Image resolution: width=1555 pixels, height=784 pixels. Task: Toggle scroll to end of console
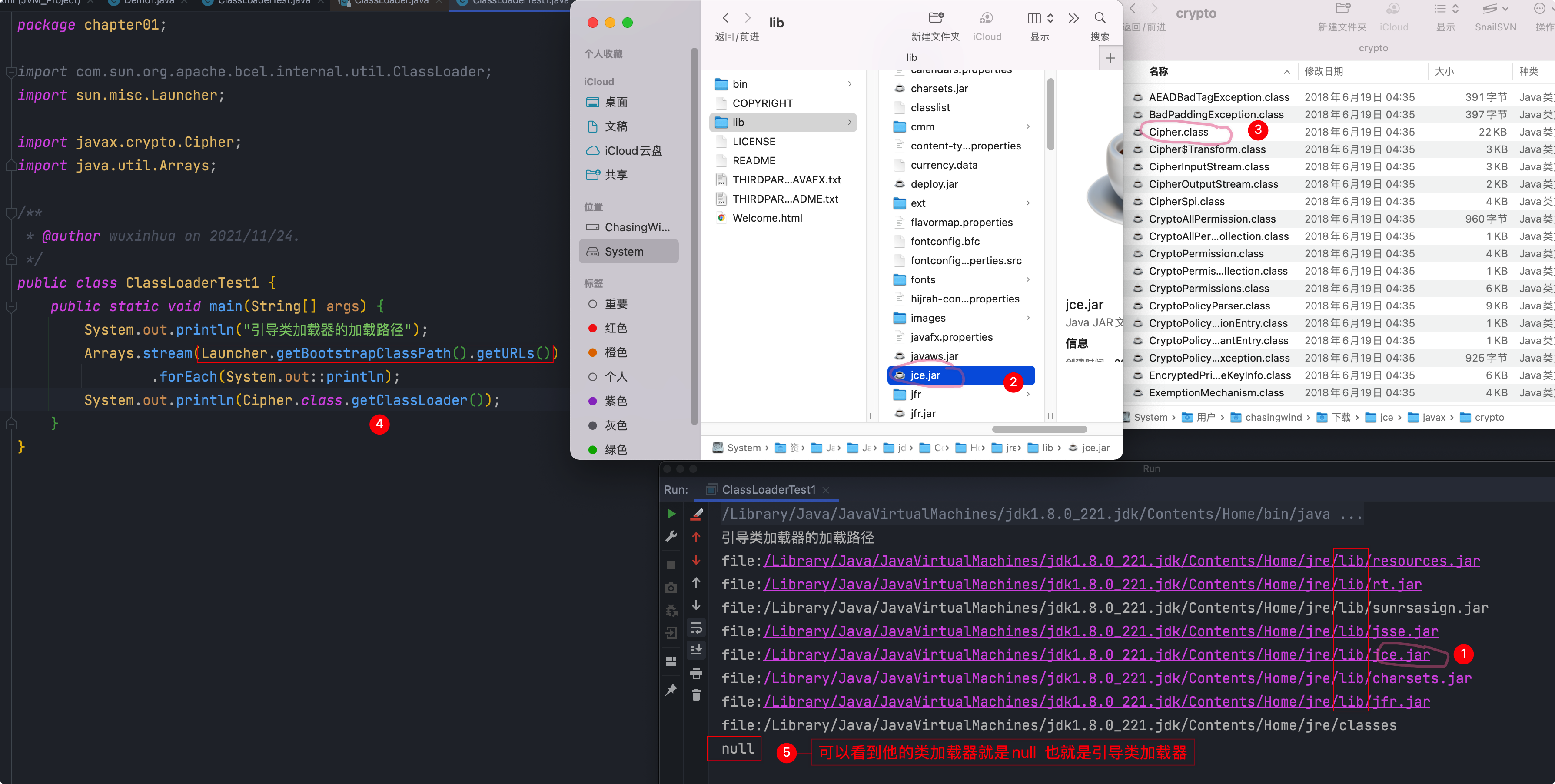pyautogui.click(x=696, y=650)
